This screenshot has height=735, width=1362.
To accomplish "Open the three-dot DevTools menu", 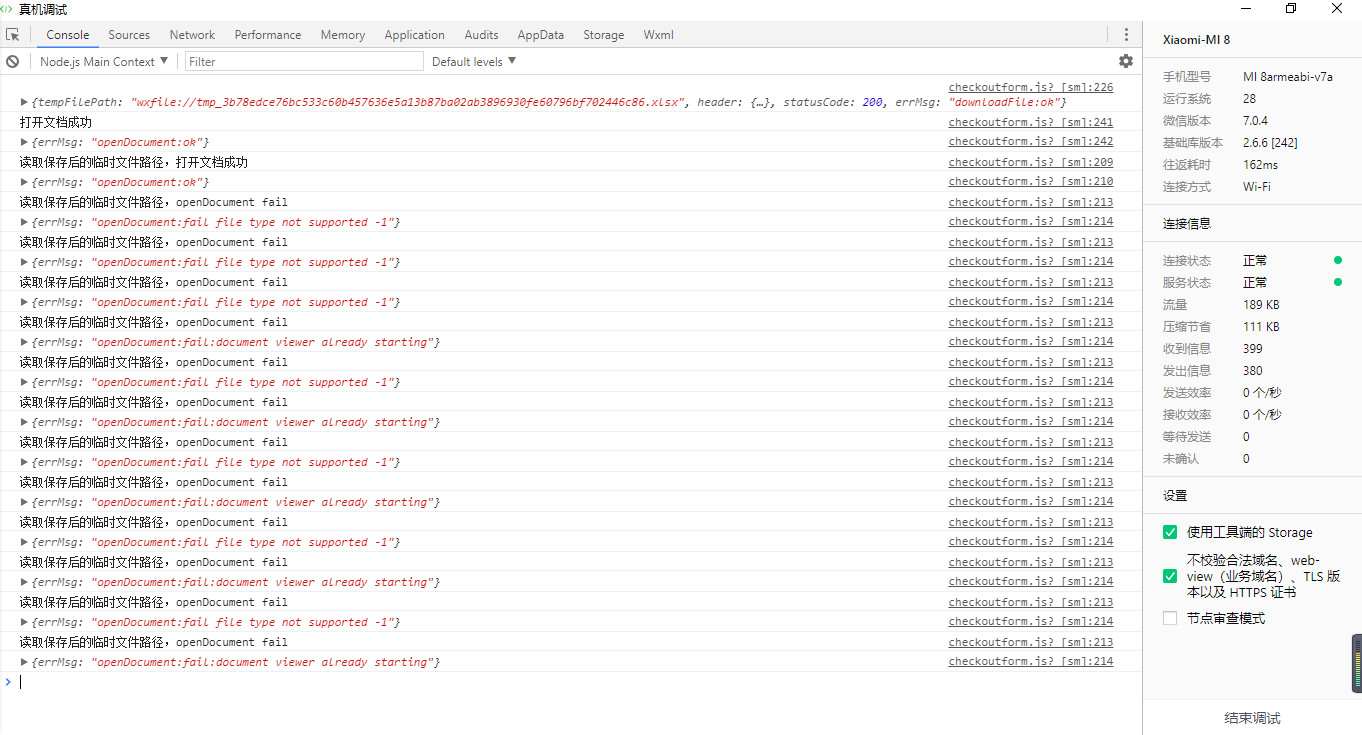I will click(1126, 34).
